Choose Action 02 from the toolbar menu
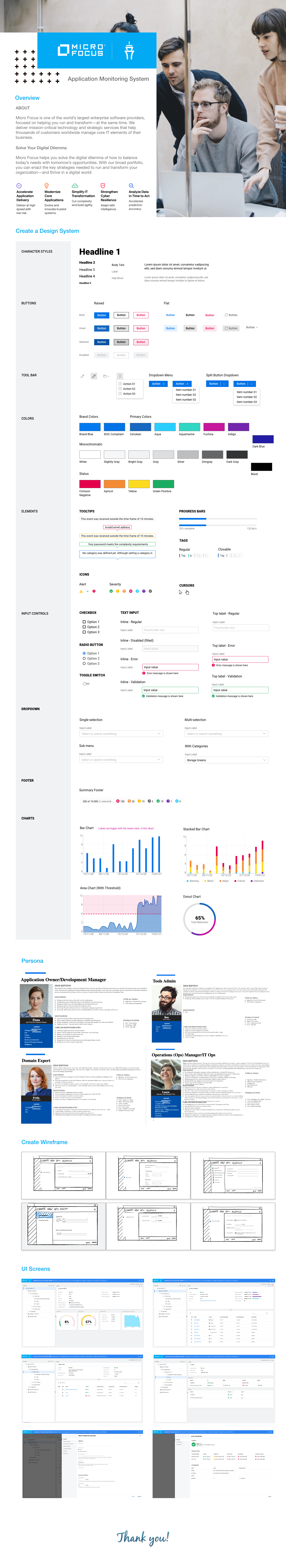Image resolution: width=286 pixels, height=1568 pixels. coord(129,389)
